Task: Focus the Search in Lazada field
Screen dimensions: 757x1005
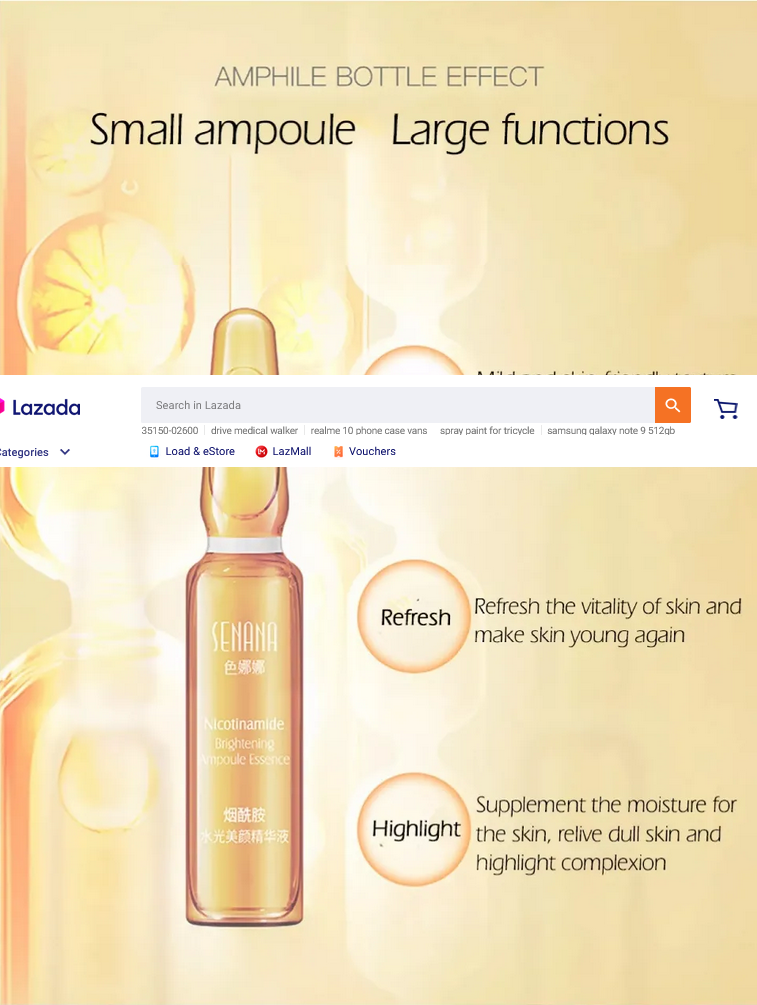Action: [x=398, y=405]
